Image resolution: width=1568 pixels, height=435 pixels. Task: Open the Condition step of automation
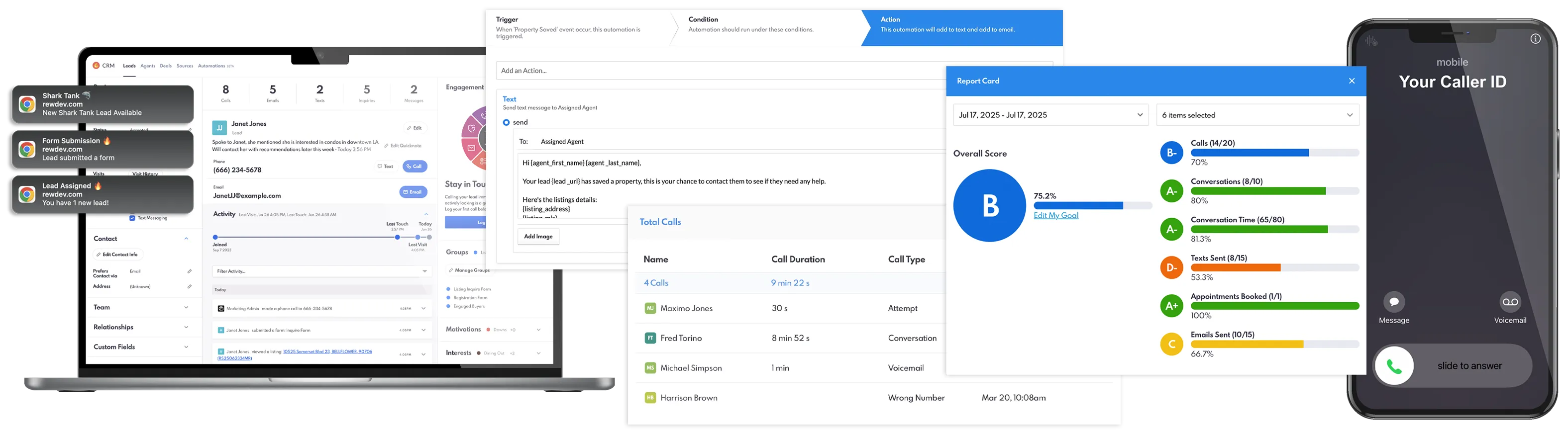750,24
